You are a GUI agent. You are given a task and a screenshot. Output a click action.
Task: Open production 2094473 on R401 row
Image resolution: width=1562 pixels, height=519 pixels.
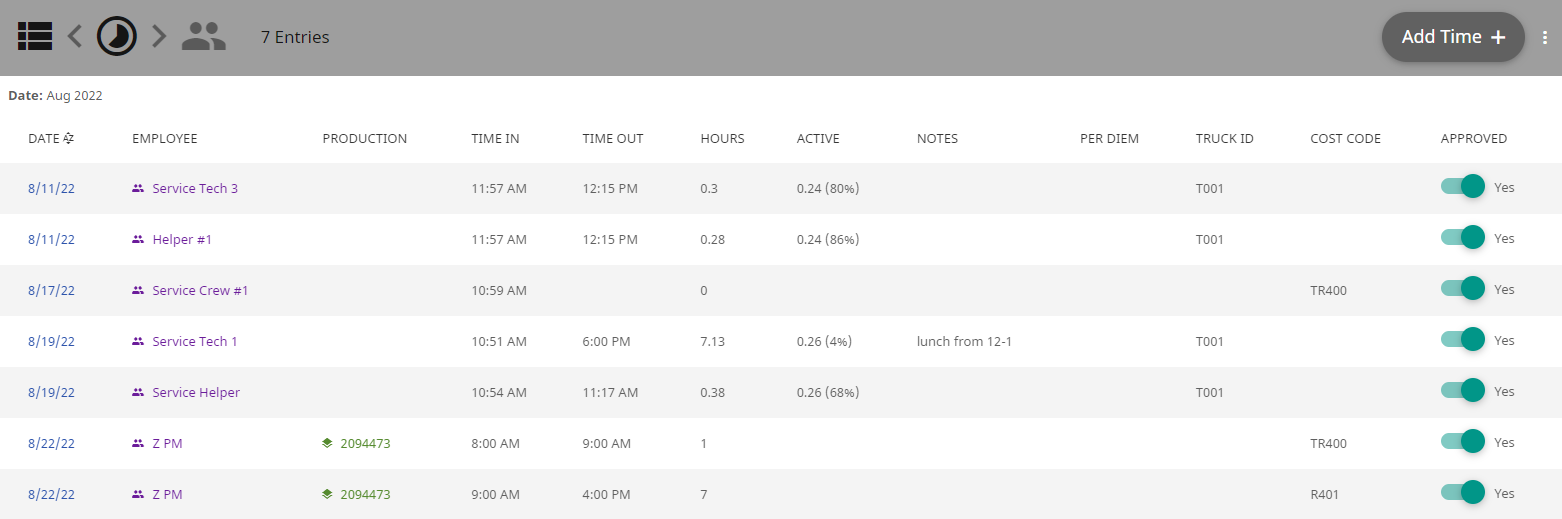coord(365,494)
